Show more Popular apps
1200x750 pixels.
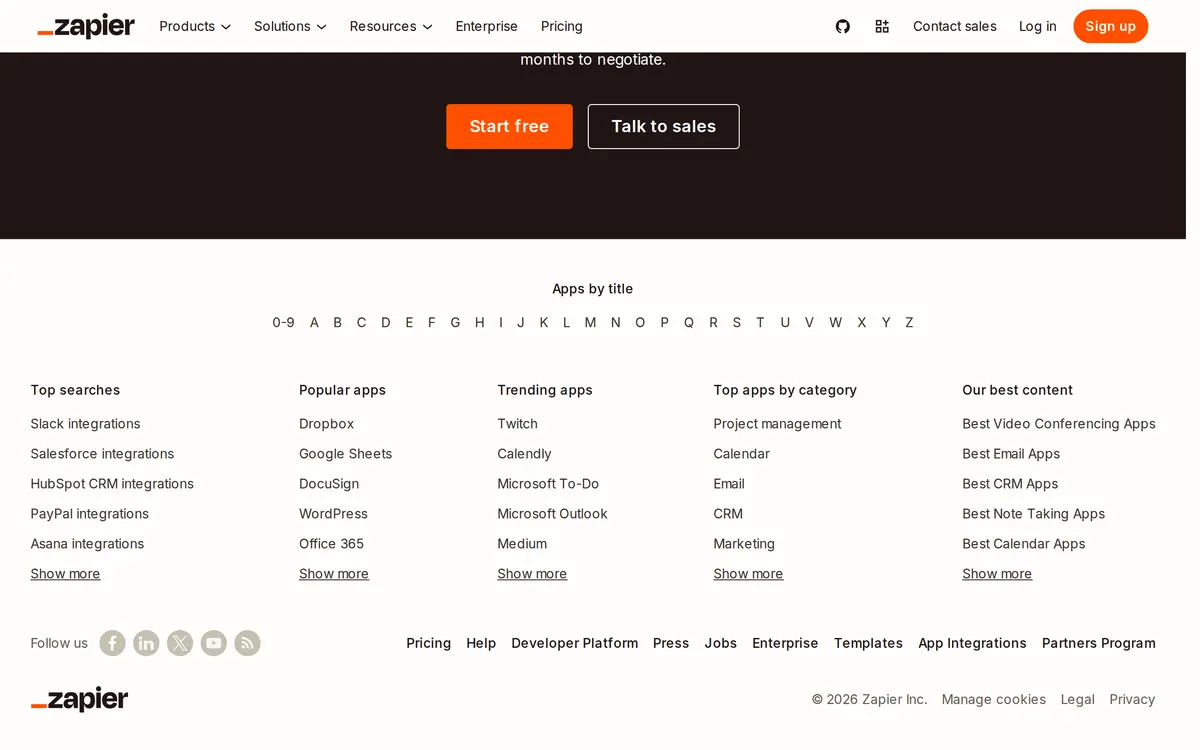pyautogui.click(x=334, y=574)
